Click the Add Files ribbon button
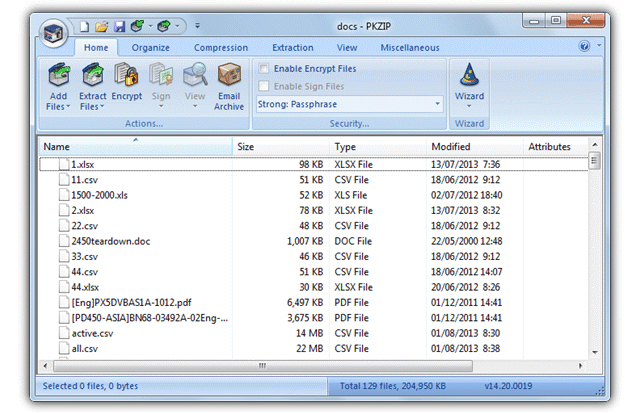 tap(58, 87)
